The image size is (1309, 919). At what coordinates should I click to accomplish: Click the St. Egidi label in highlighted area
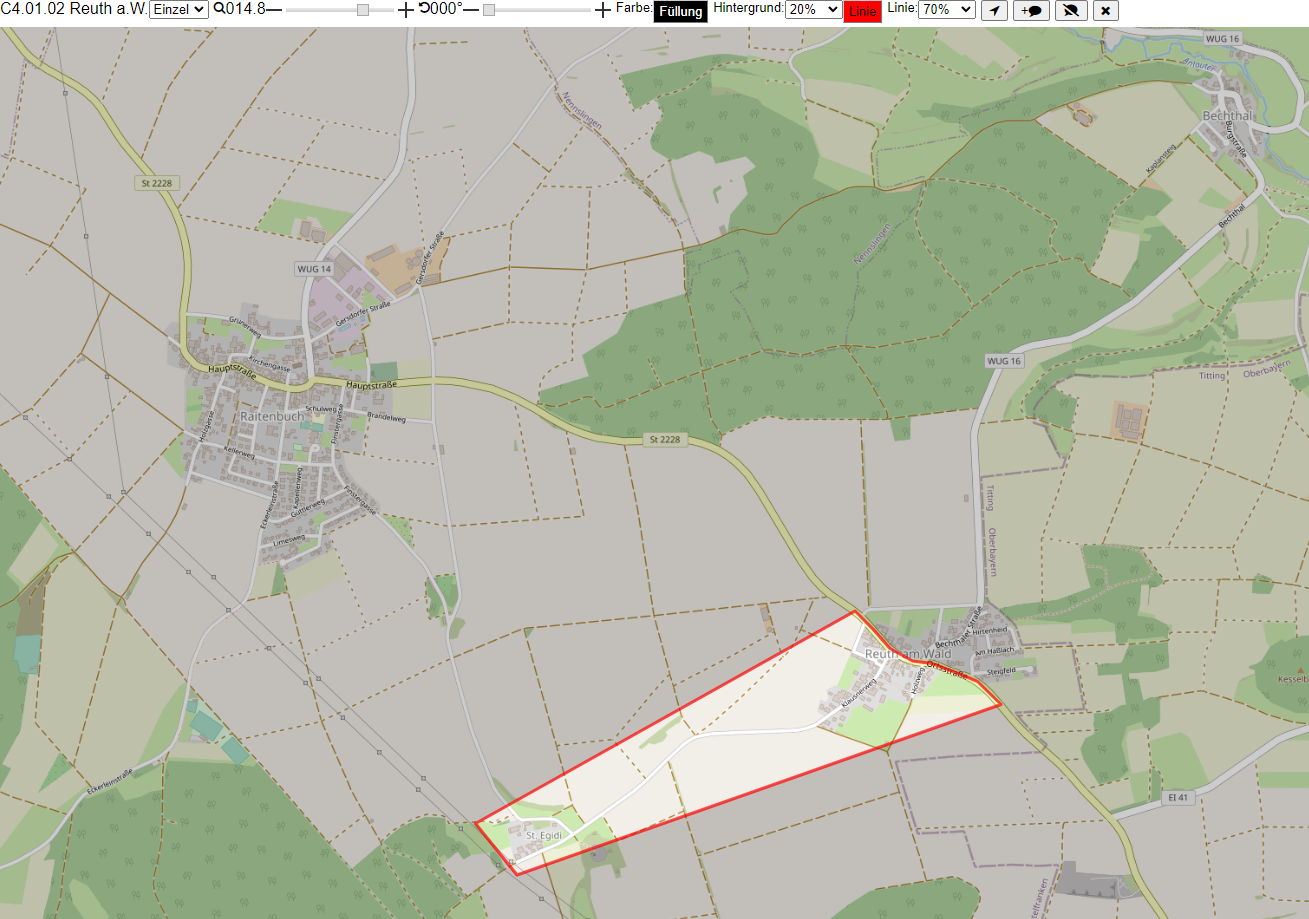(x=545, y=834)
